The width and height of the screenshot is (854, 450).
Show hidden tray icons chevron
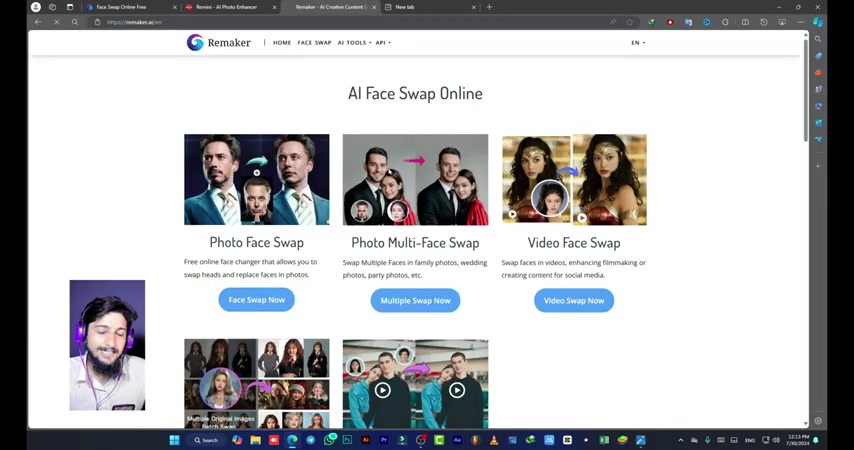[680, 440]
